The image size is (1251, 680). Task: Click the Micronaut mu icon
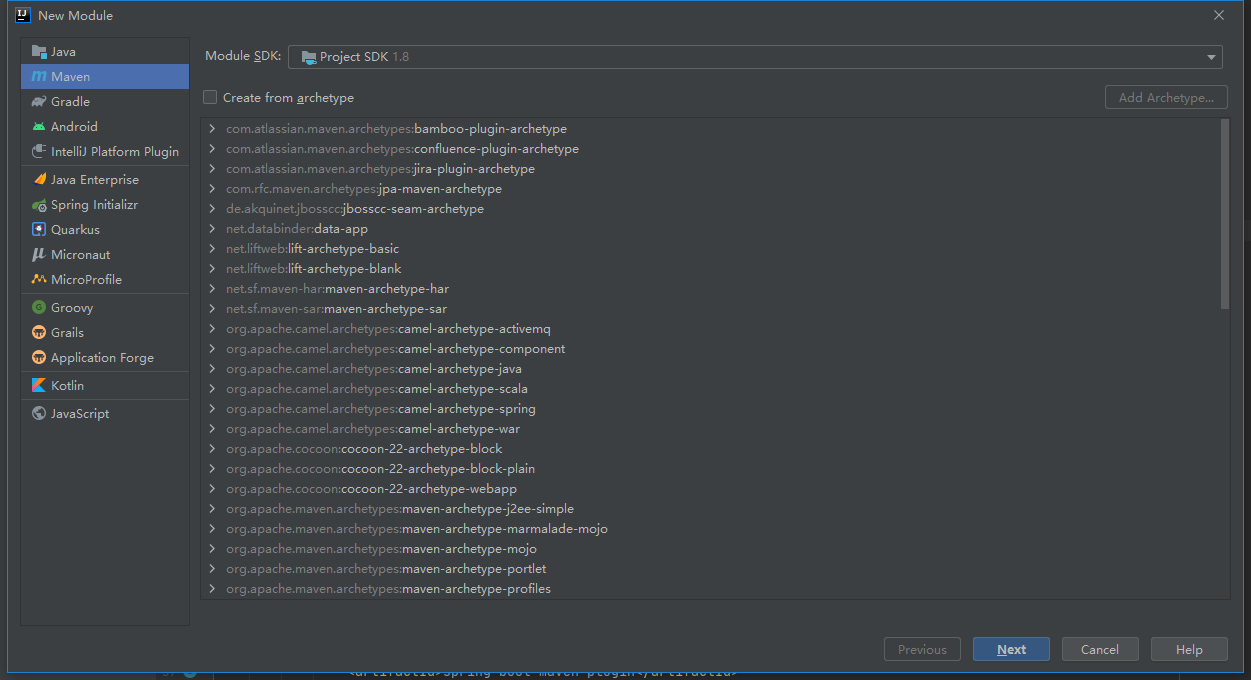click(39, 255)
